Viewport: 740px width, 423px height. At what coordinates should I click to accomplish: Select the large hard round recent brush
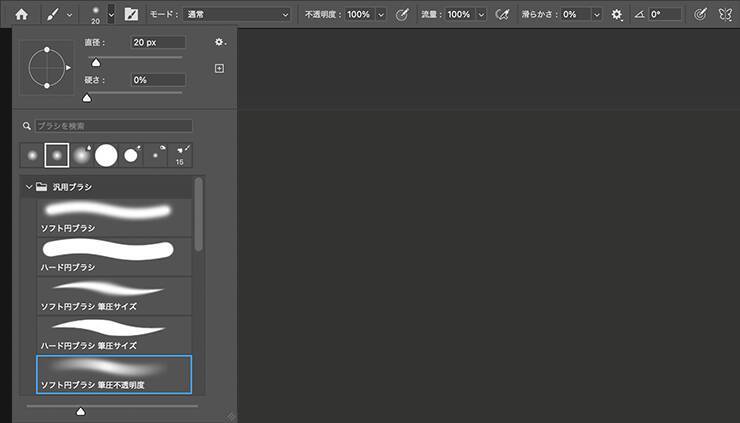click(x=106, y=155)
